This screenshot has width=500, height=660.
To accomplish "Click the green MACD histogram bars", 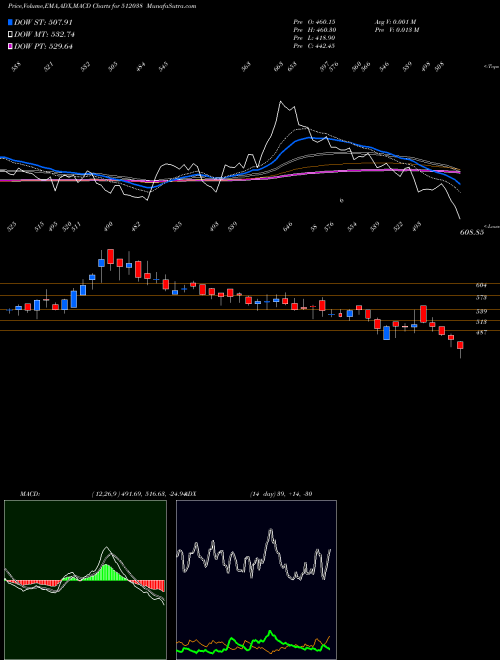I will click(105, 572).
